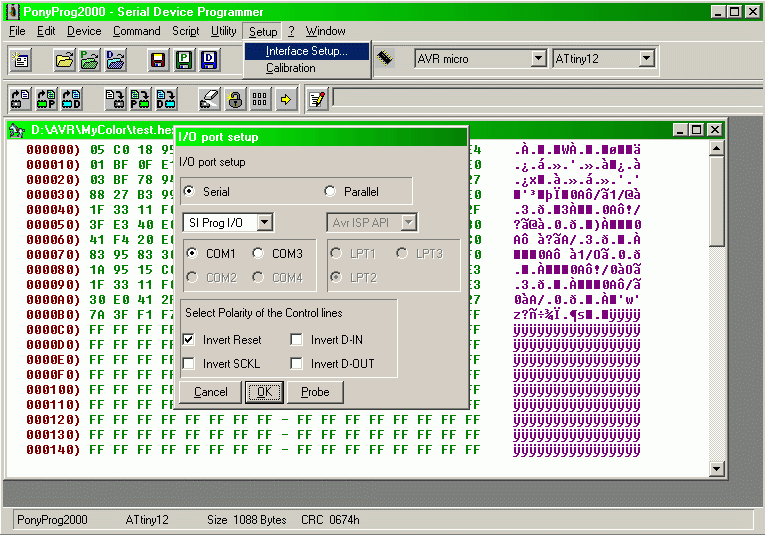This screenshot has width=765, height=535.
Task: Click the yellow arrow Program icon
Action: click(x=286, y=99)
